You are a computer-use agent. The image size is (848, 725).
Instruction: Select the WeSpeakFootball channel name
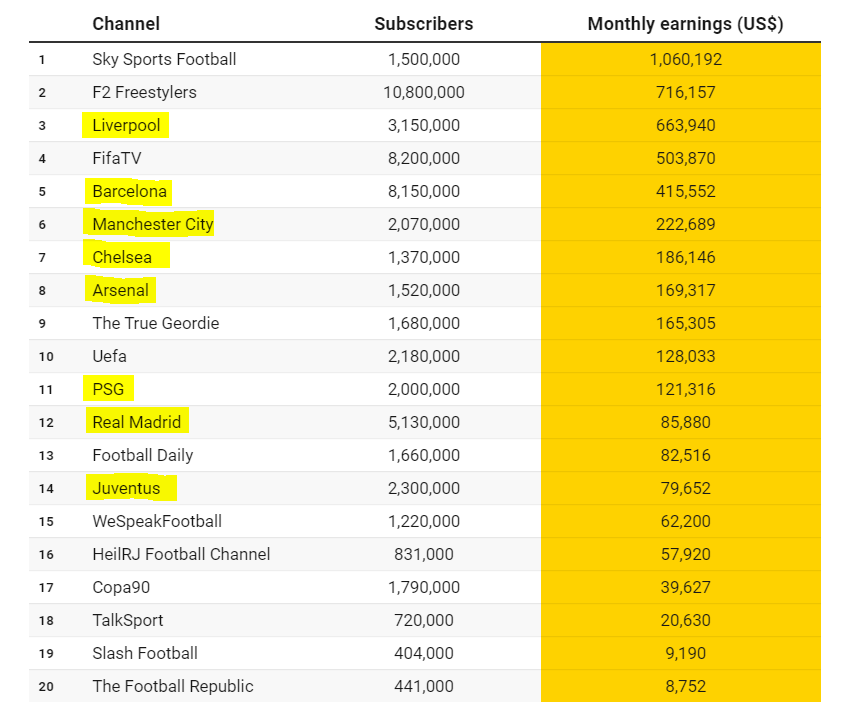coord(157,521)
